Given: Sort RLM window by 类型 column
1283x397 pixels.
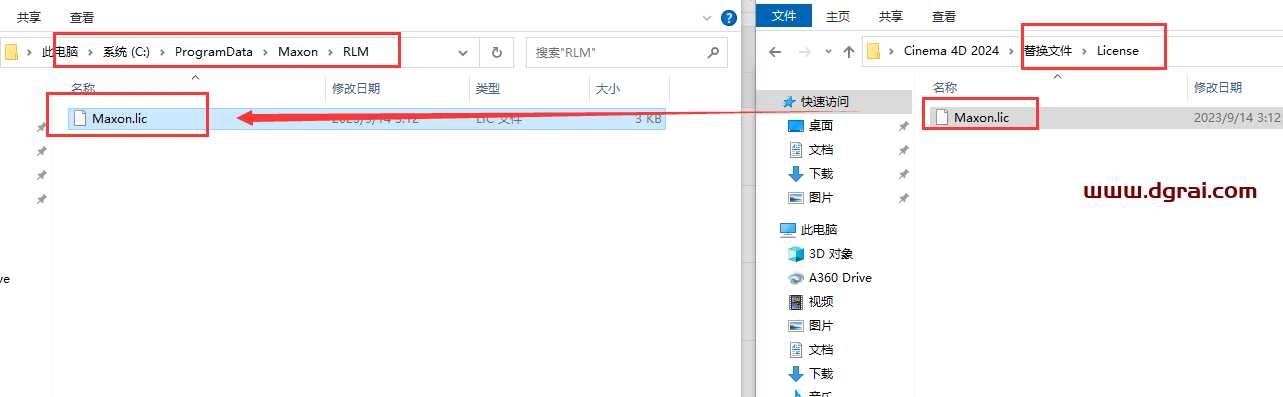Looking at the screenshot, I should [487, 89].
